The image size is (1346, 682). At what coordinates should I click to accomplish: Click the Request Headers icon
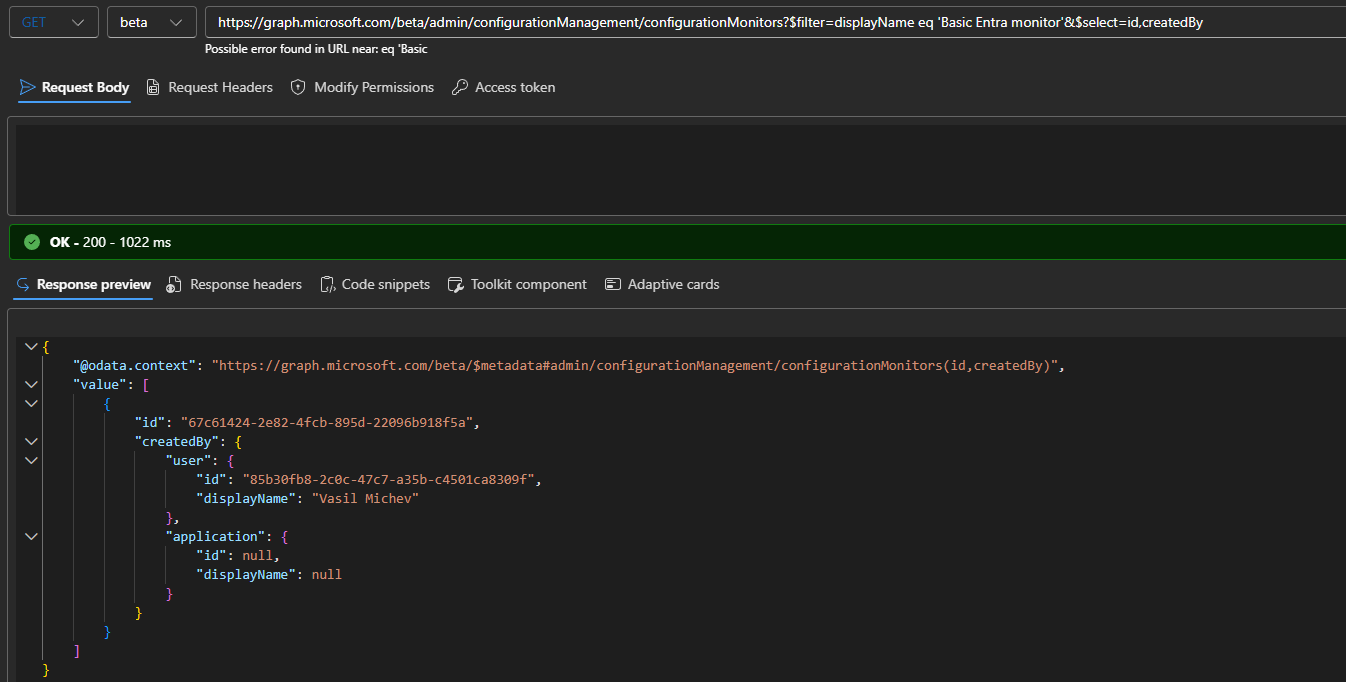click(x=153, y=87)
